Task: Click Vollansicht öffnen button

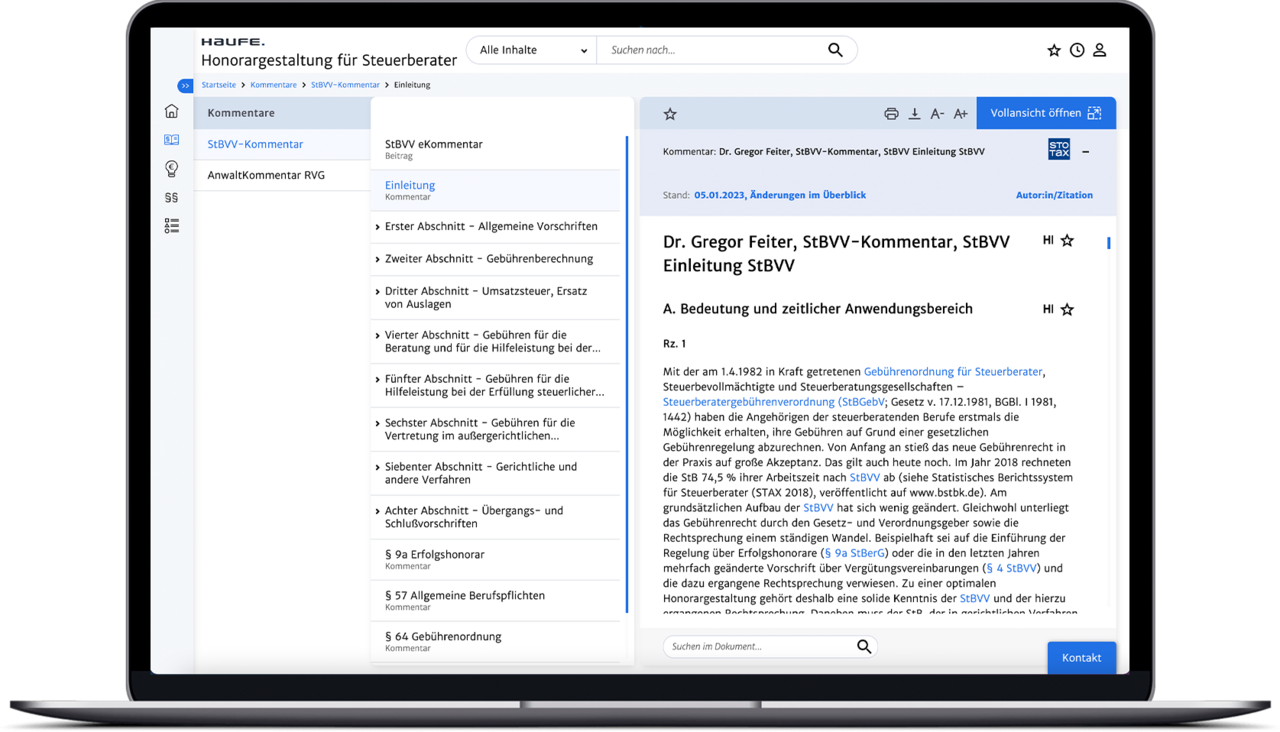Action: pos(1046,113)
